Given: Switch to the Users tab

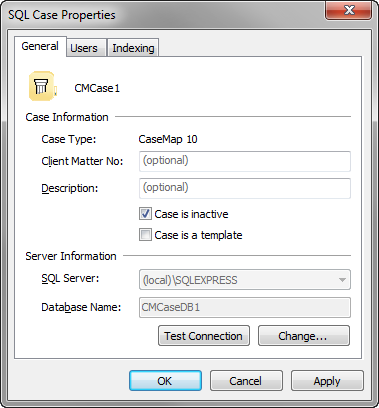Looking at the screenshot, I should click(x=86, y=48).
